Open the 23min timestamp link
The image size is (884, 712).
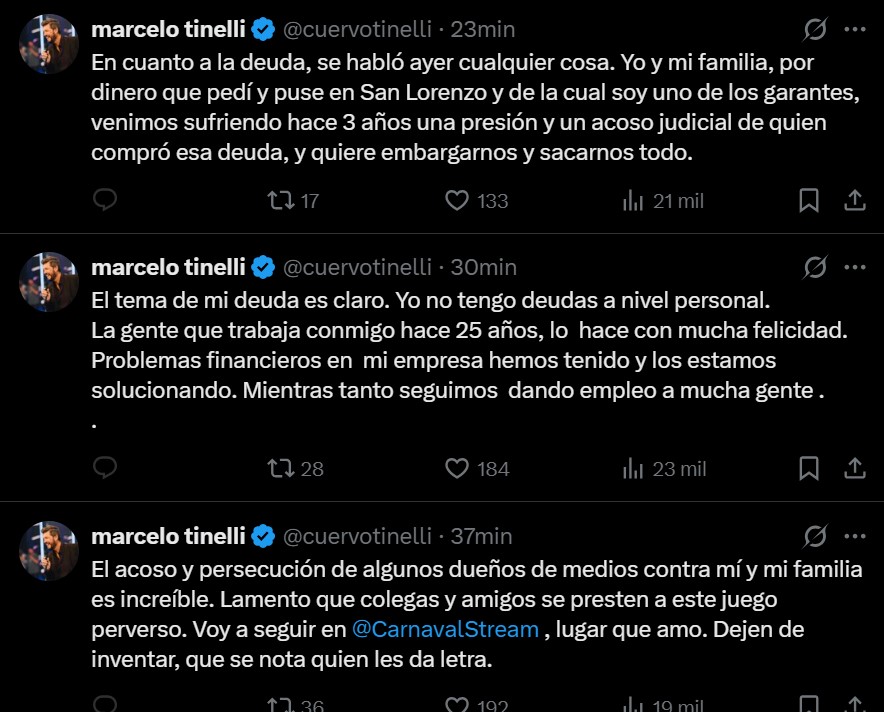[x=484, y=30]
